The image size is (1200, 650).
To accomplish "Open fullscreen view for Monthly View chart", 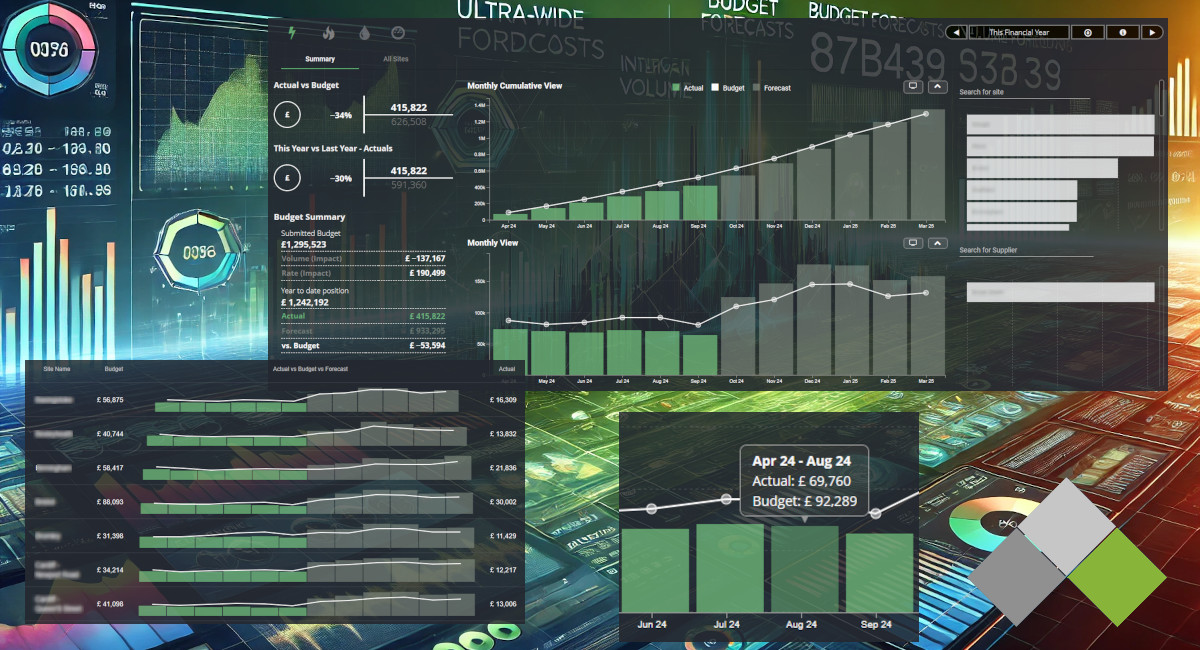I will [913, 243].
